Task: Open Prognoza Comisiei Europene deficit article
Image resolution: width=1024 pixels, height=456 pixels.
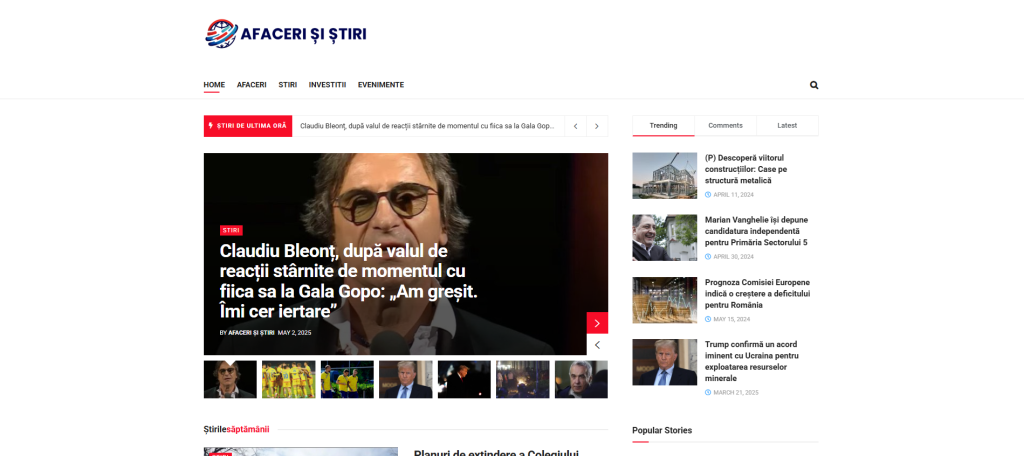Action: [x=758, y=294]
